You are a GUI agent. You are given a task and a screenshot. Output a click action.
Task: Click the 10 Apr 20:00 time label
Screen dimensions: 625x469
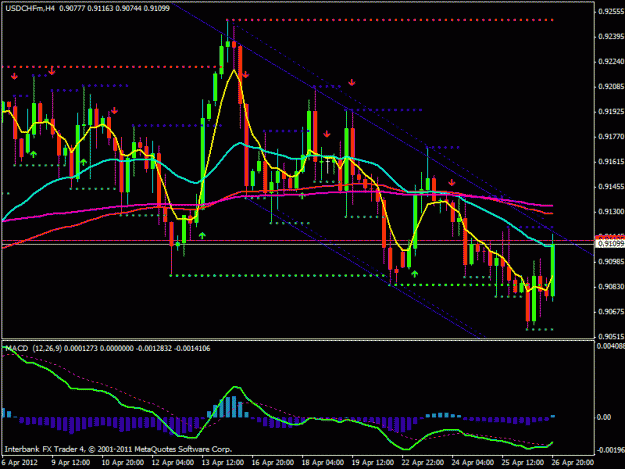(123, 463)
